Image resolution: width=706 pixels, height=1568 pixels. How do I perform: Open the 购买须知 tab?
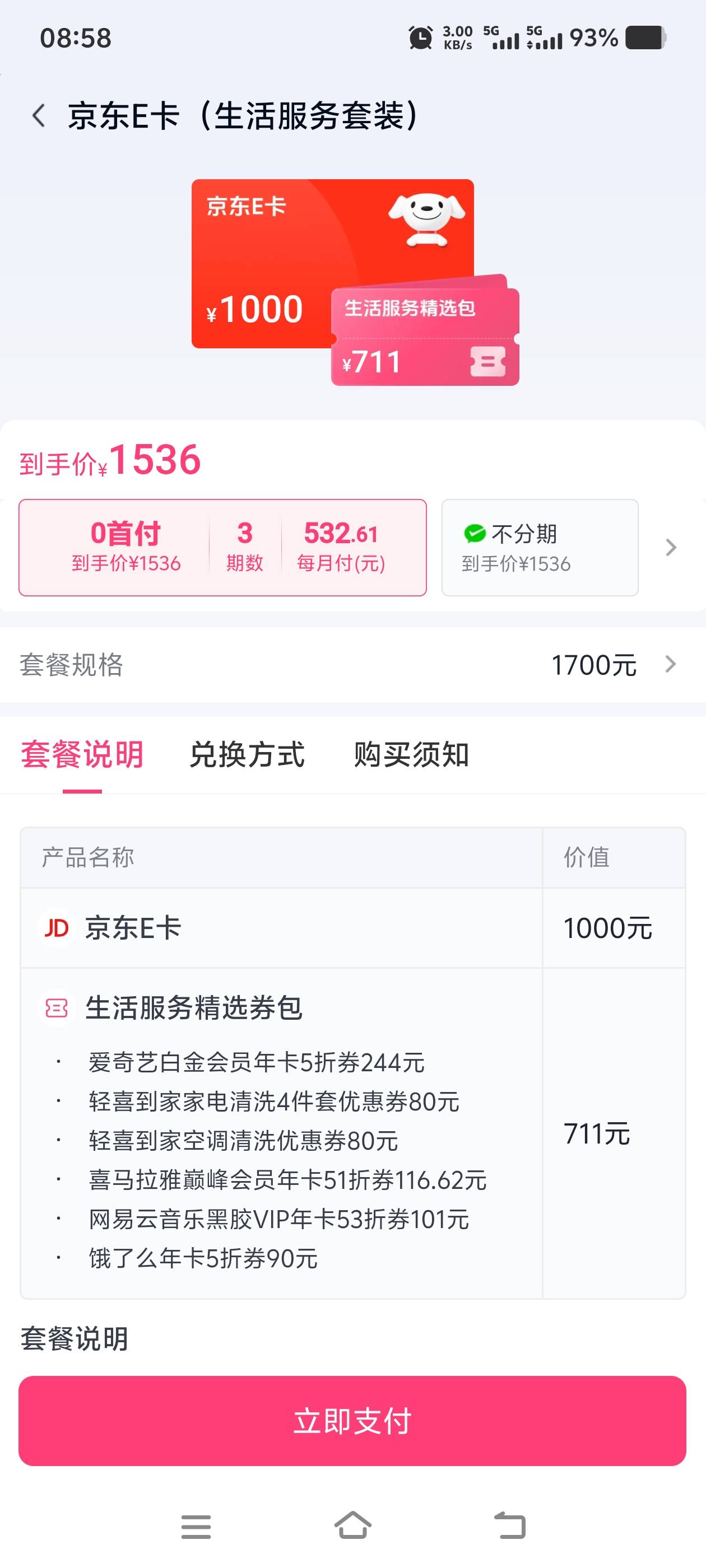click(x=411, y=755)
